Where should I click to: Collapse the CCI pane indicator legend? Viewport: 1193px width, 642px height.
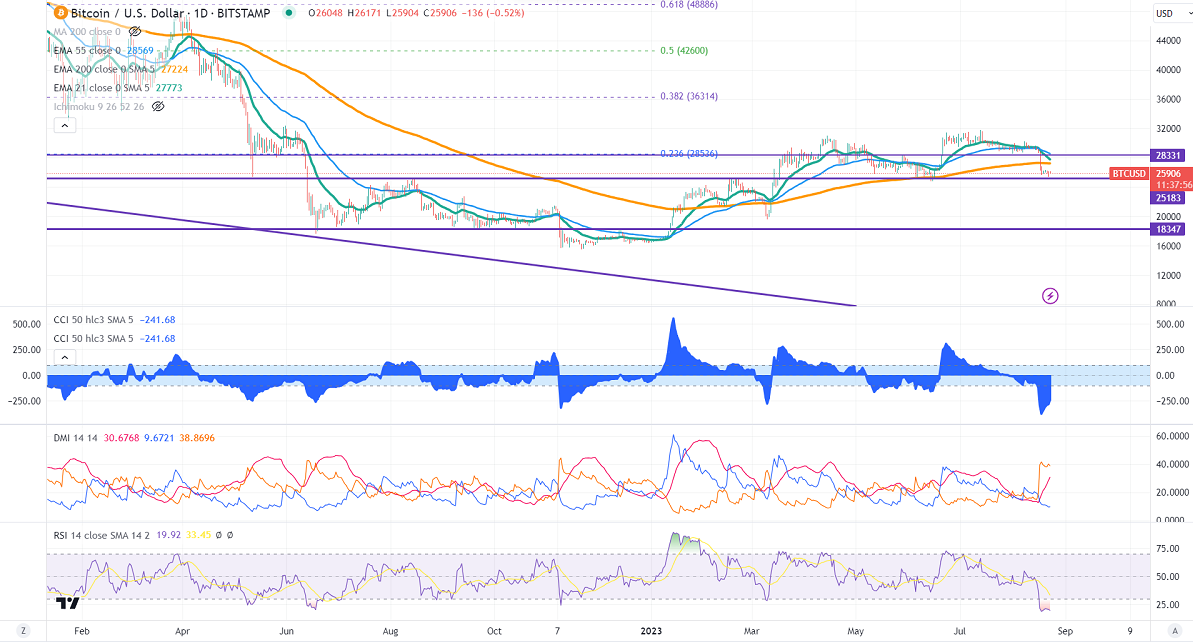(65, 358)
